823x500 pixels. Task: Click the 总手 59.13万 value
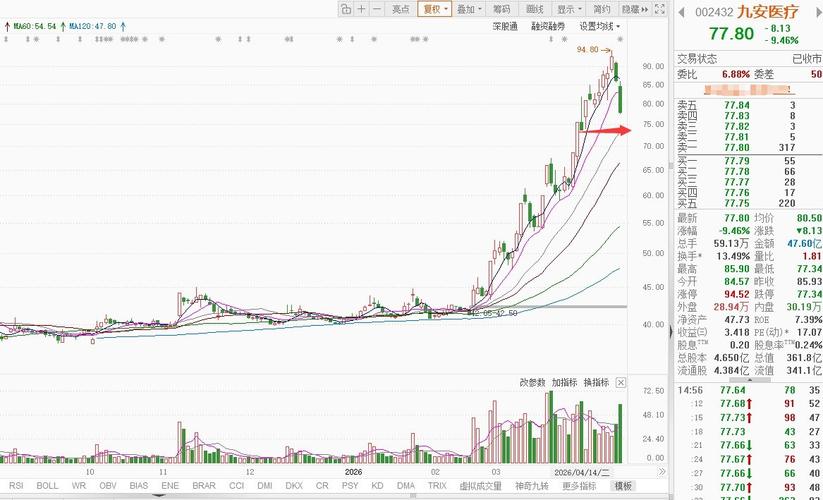click(x=731, y=243)
